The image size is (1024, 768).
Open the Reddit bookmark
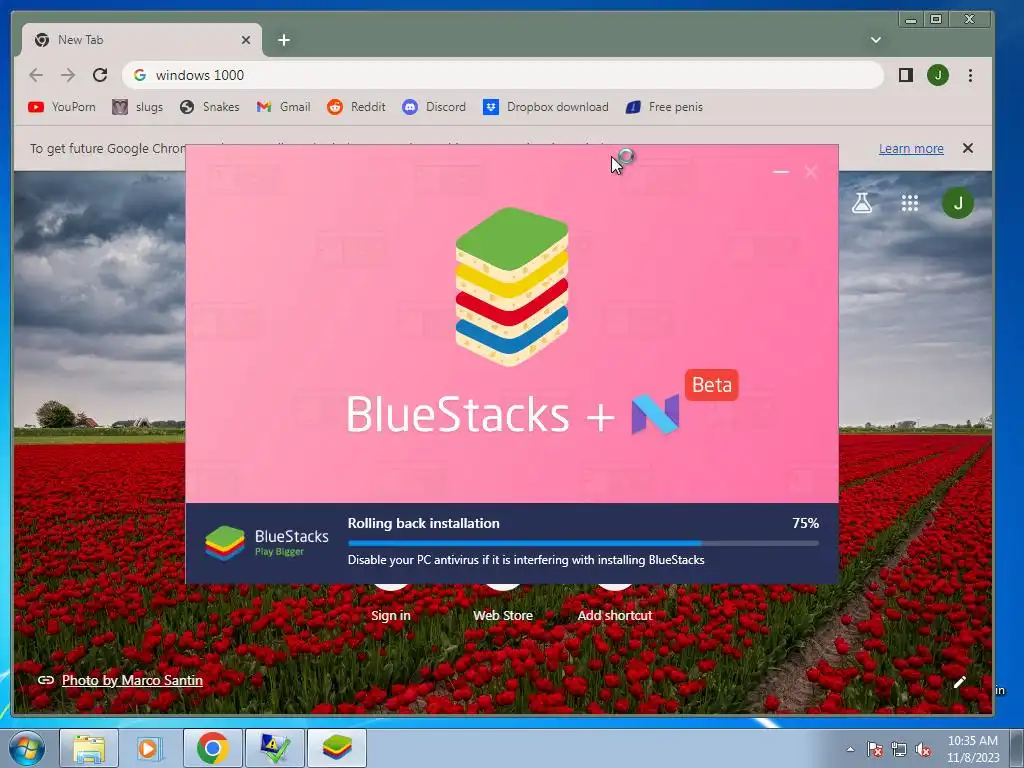click(x=357, y=107)
